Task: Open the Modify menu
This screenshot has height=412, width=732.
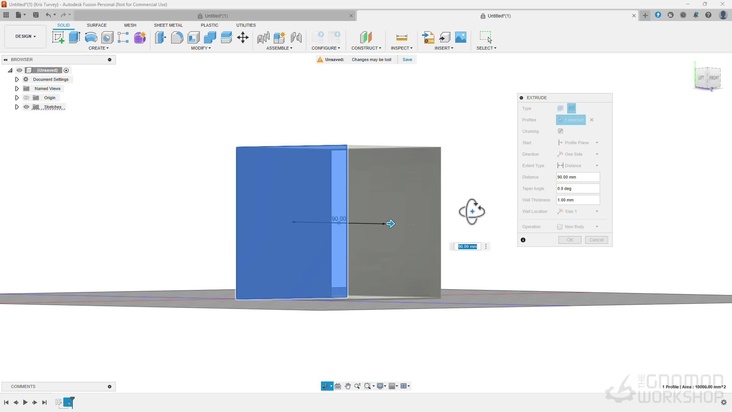Action: (x=201, y=48)
